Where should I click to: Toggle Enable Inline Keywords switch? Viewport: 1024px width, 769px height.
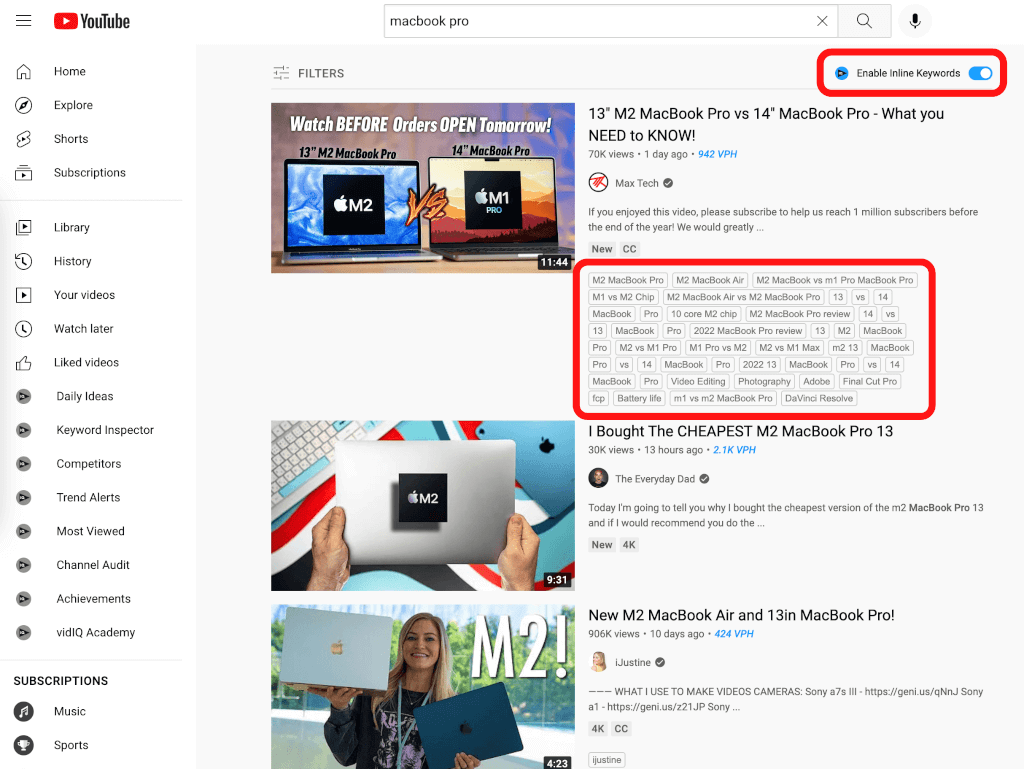tap(980, 73)
